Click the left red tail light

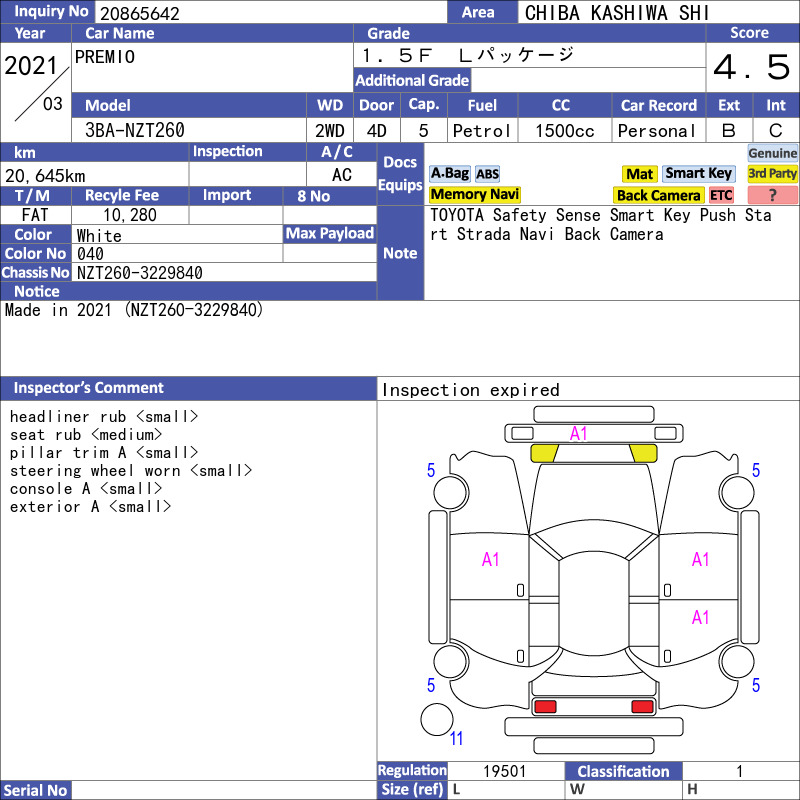pyautogui.click(x=545, y=707)
